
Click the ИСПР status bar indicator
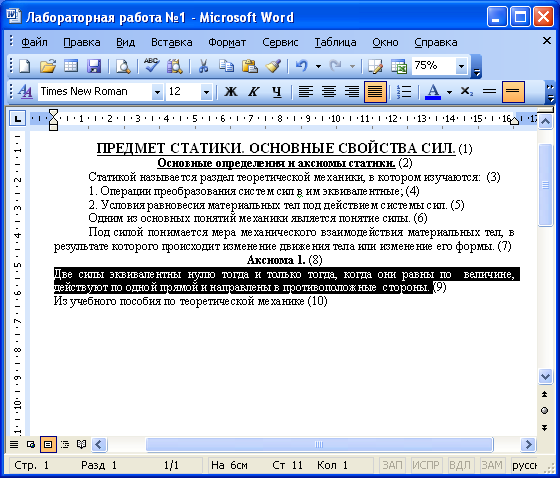[426, 465]
